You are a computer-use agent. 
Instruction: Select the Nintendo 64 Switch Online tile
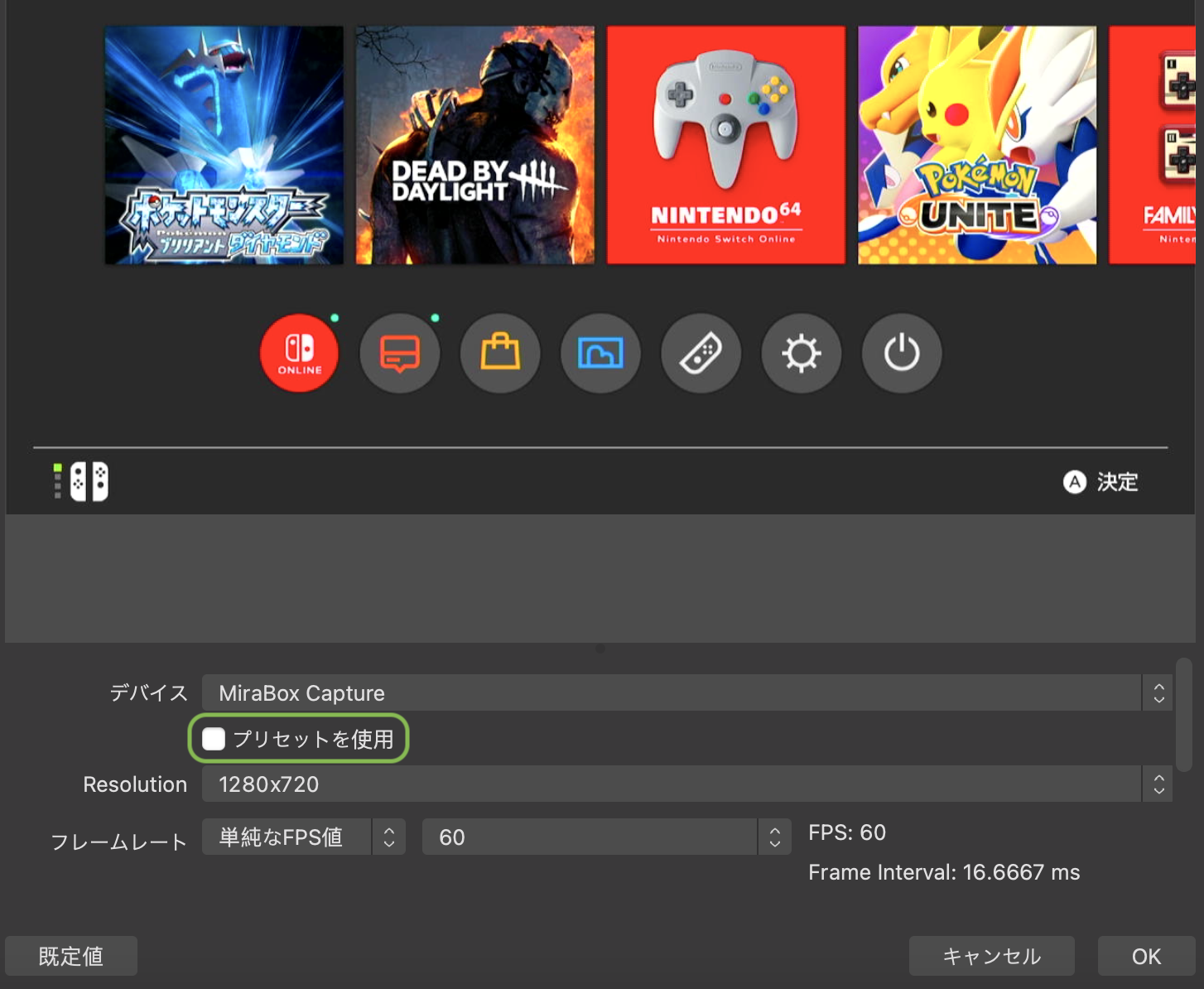(x=725, y=144)
